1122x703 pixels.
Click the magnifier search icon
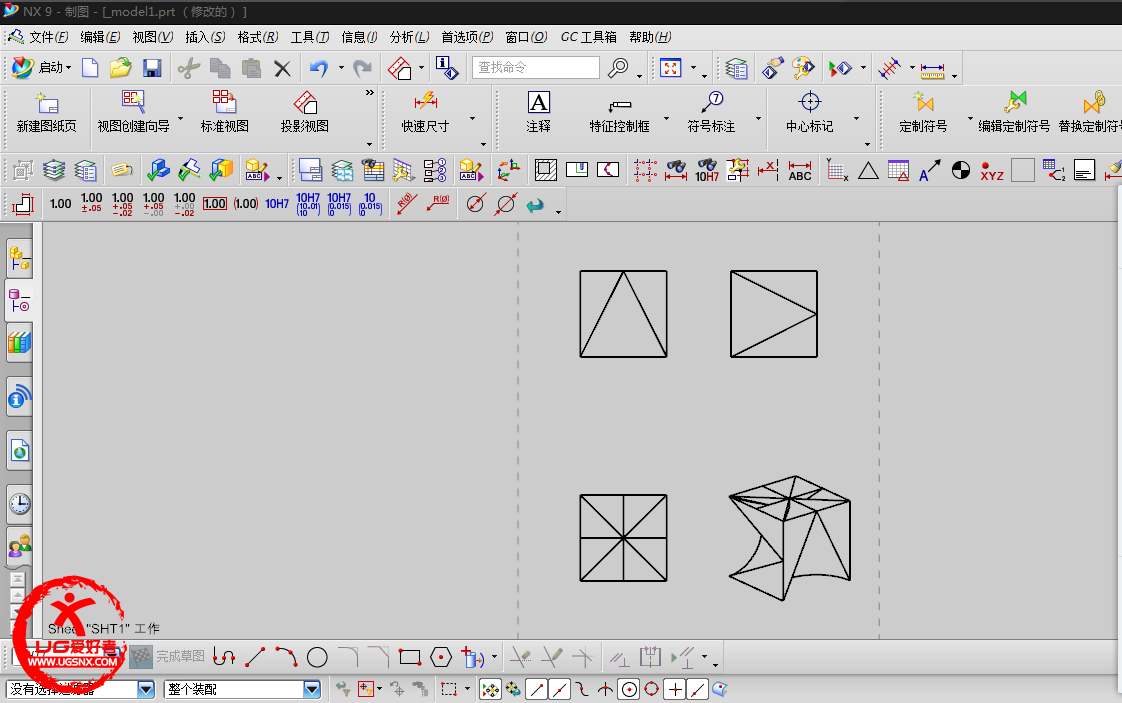click(x=618, y=68)
